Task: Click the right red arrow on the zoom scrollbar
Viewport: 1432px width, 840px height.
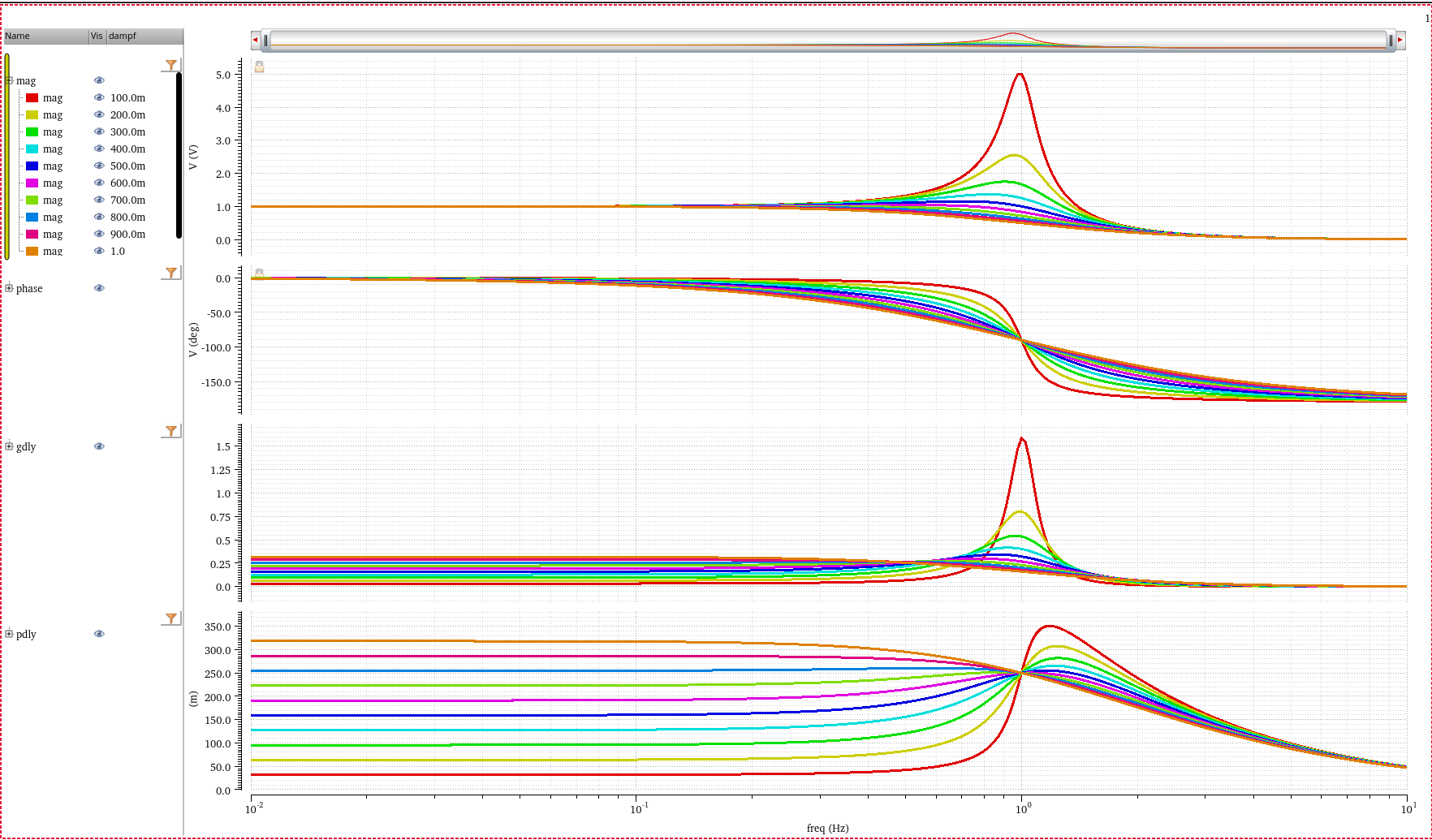Action: (x=1400, y=40)
